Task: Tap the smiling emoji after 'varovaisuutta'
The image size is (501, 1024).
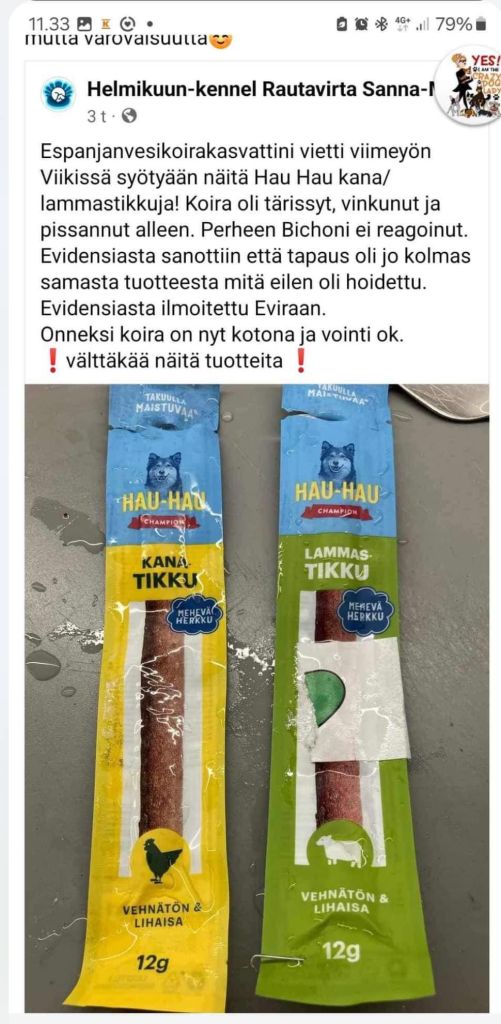Action: pyautogui.click(x=222, y=40)
